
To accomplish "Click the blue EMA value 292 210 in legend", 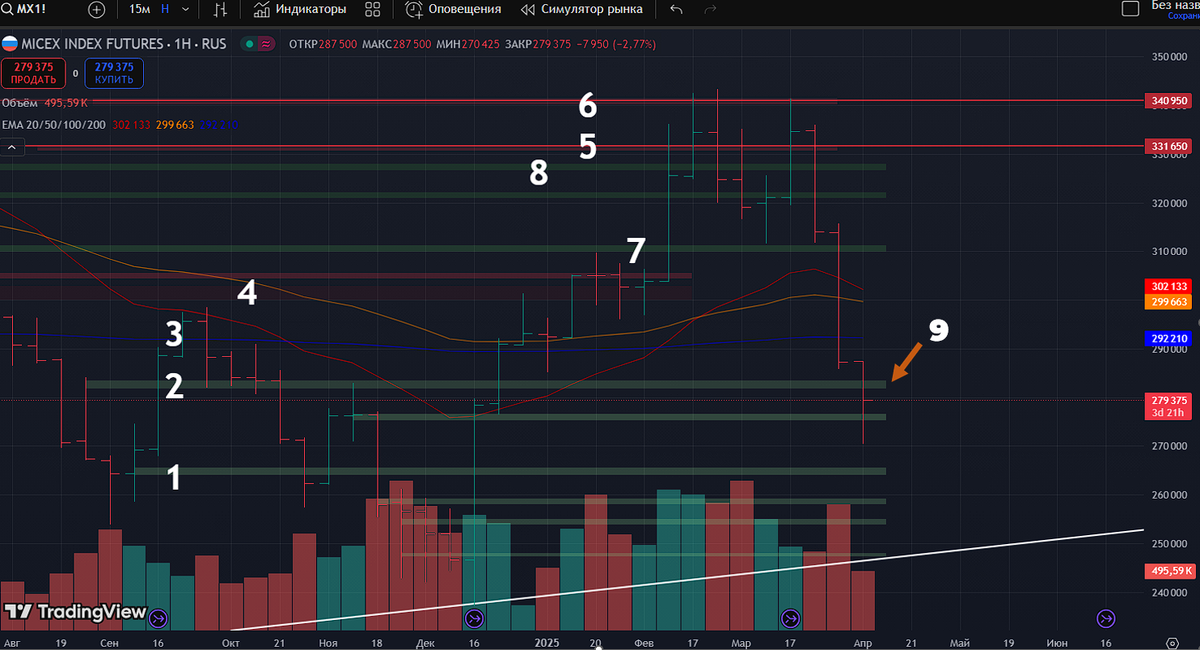I will tap(219, 124).
